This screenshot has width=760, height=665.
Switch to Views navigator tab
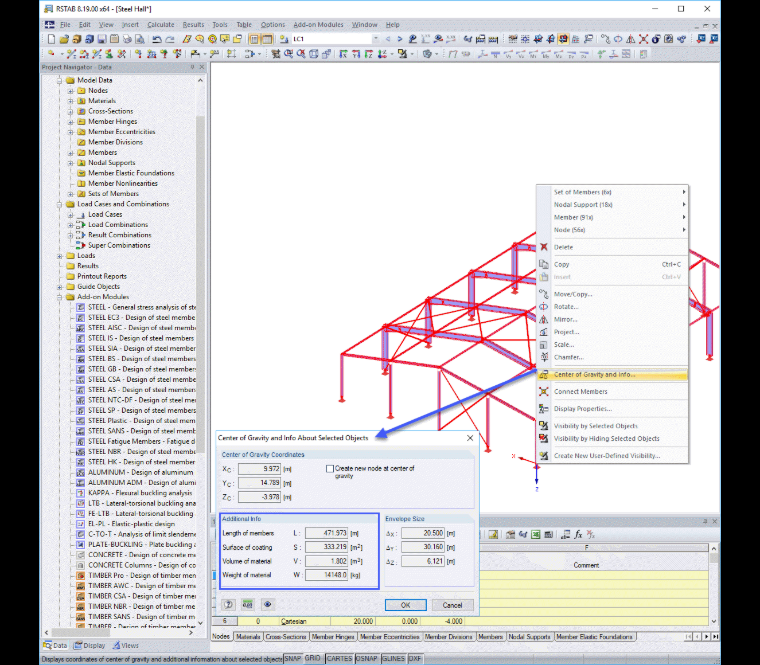(126, 645)
